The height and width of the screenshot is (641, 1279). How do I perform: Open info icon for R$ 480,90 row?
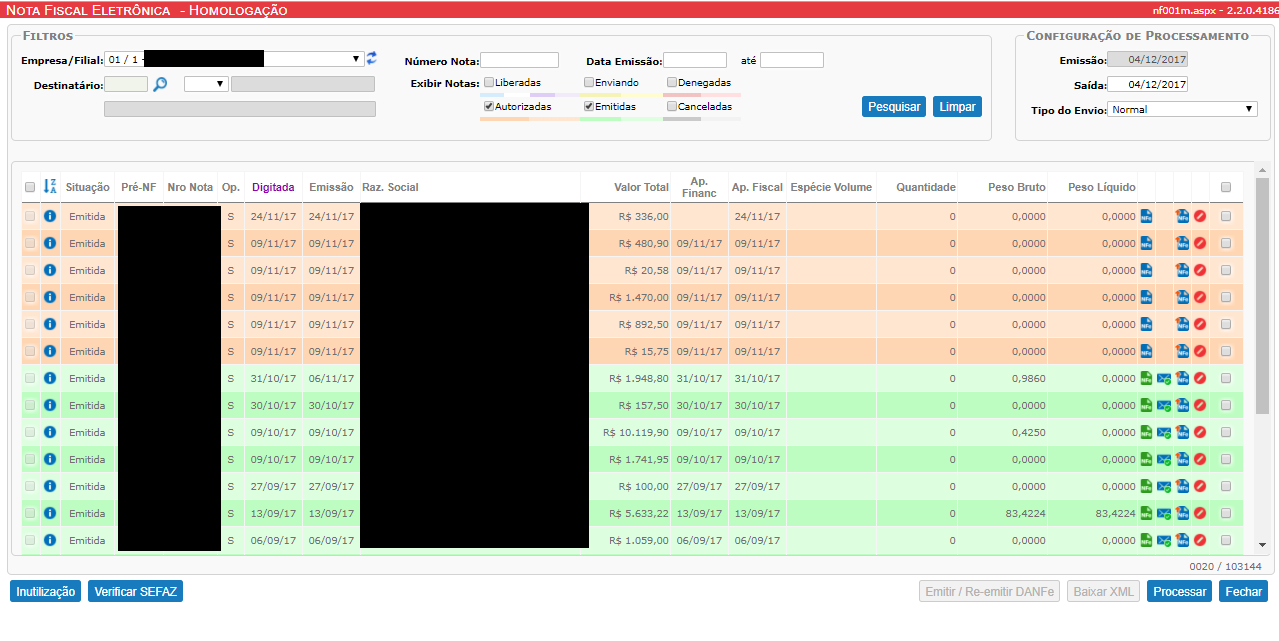pos(50,243)
